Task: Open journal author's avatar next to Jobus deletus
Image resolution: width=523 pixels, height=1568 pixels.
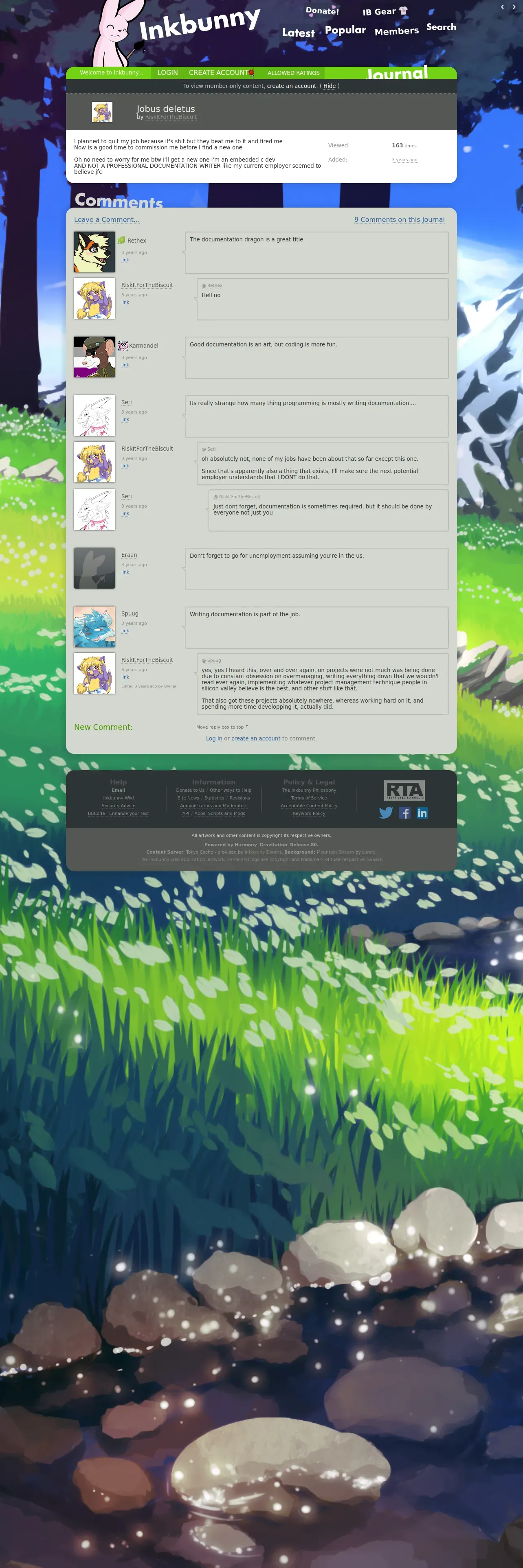Action: pos(102,112)
